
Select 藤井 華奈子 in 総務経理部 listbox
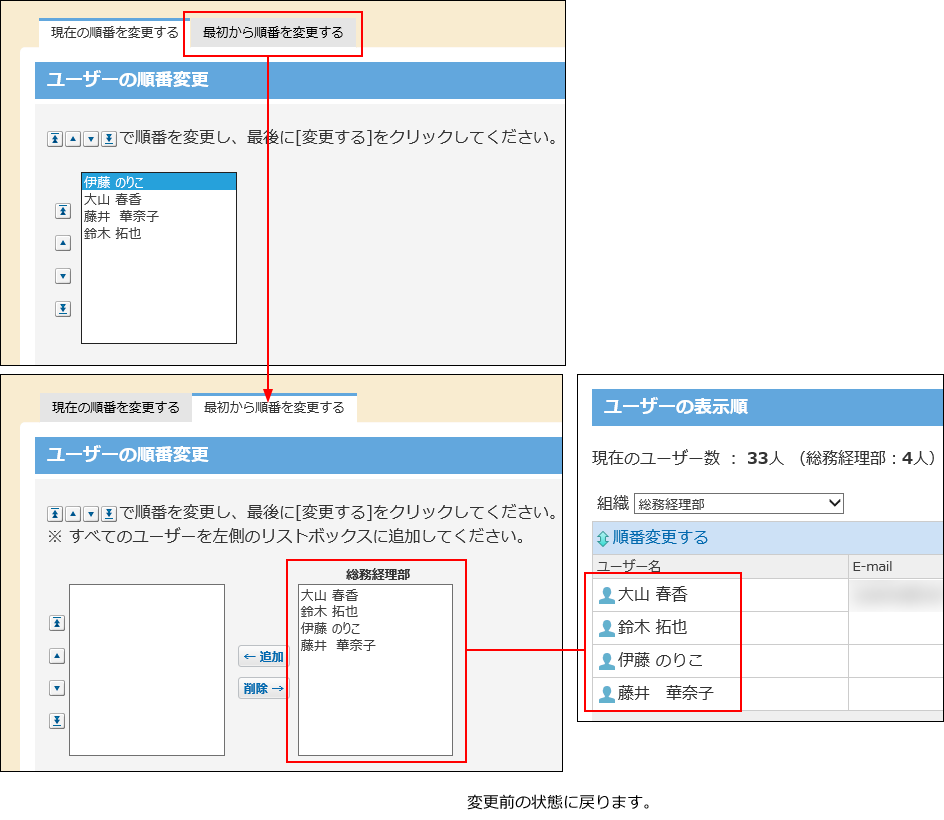375,645
